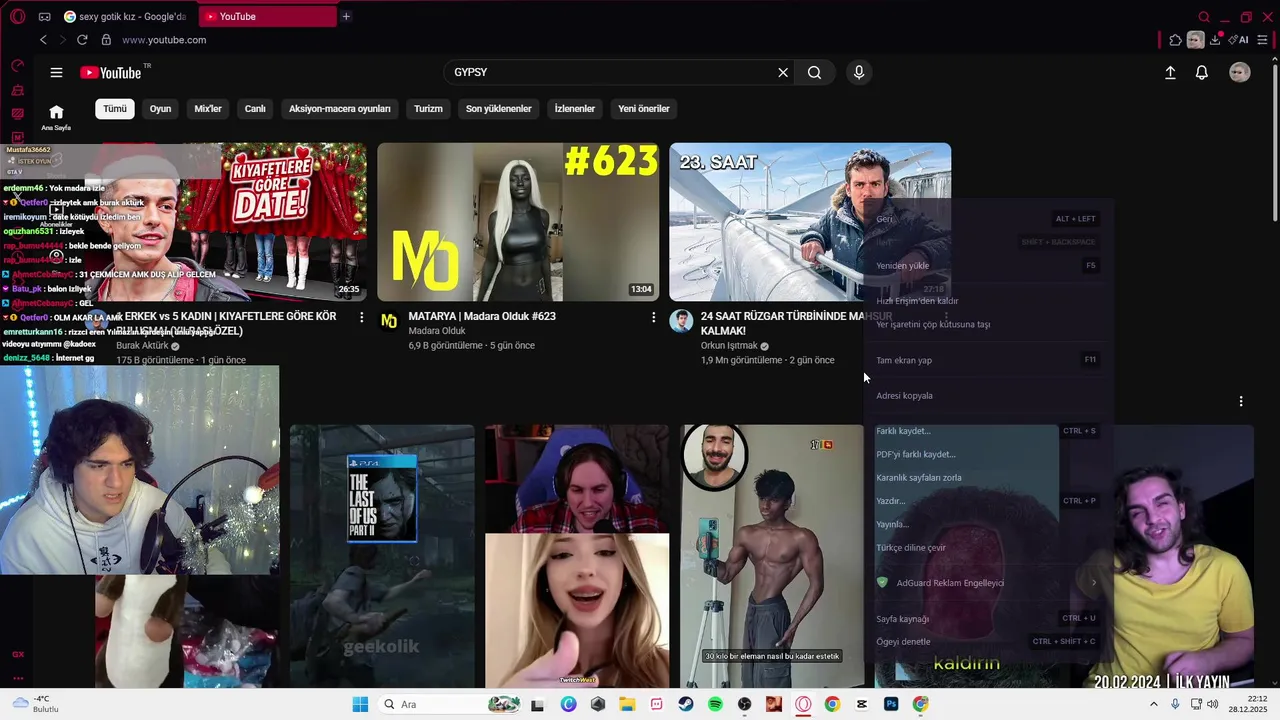1280x720 pixels.
Task: Open Photoshop from the taskbar
Action: click(891, 704)
